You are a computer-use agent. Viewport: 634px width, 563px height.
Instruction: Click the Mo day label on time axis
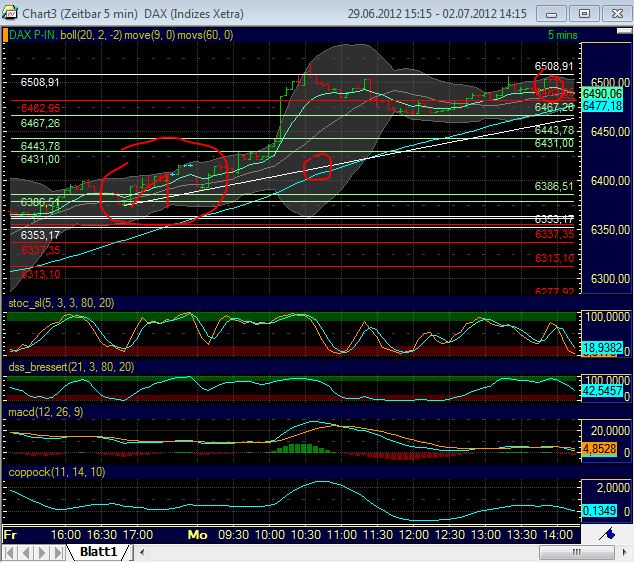pos(197,535)
